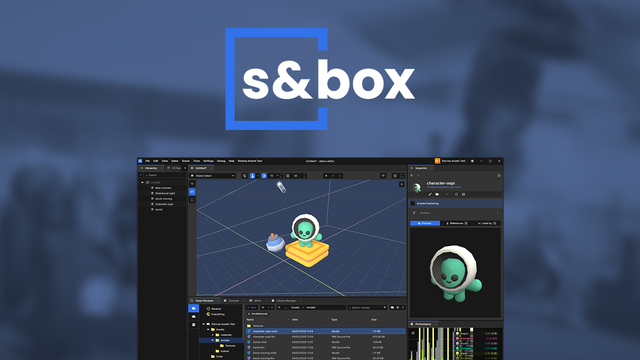
Task: Click the Preview button in Inspector
Action: pos(425,223)
